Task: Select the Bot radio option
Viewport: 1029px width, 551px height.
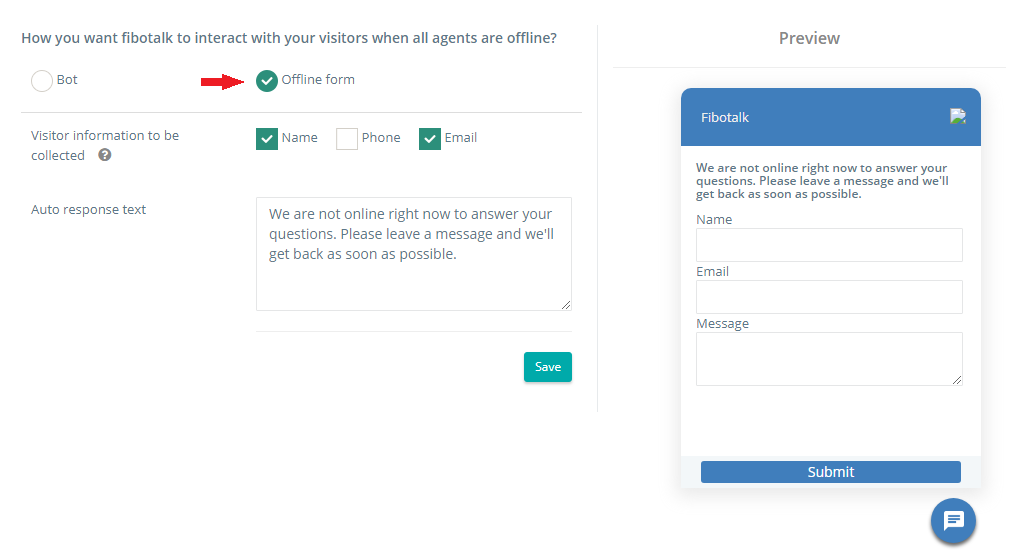Action: click(x=42, y=81)
